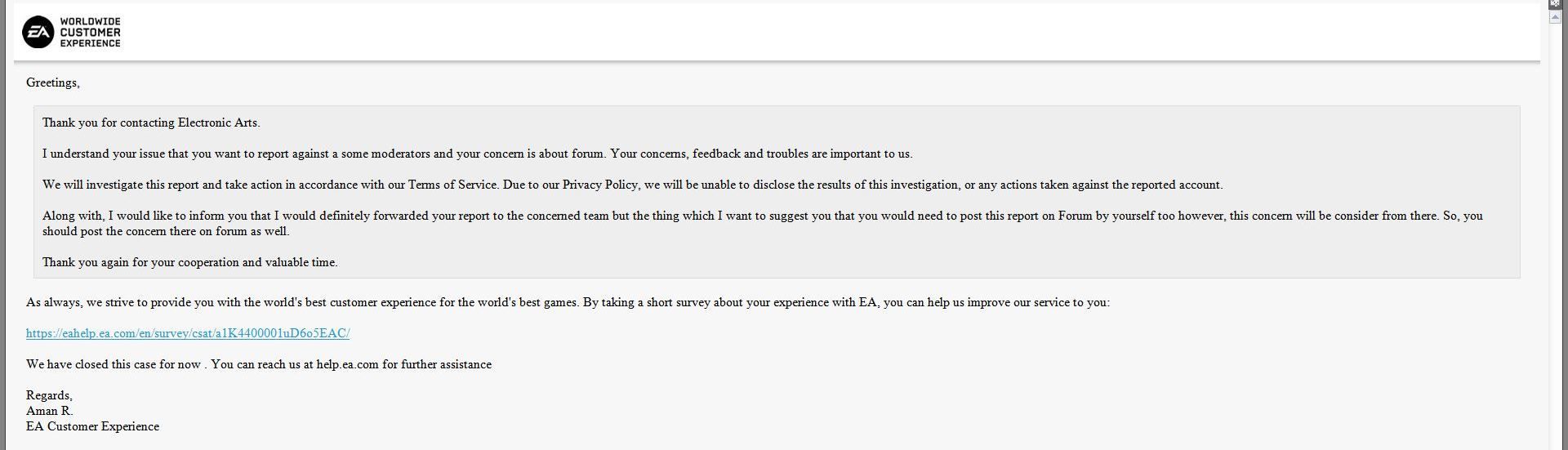Viewport: 1568px width, 450px height.
Task: Click the help.ea.com text
Action: tap(347, 364)
